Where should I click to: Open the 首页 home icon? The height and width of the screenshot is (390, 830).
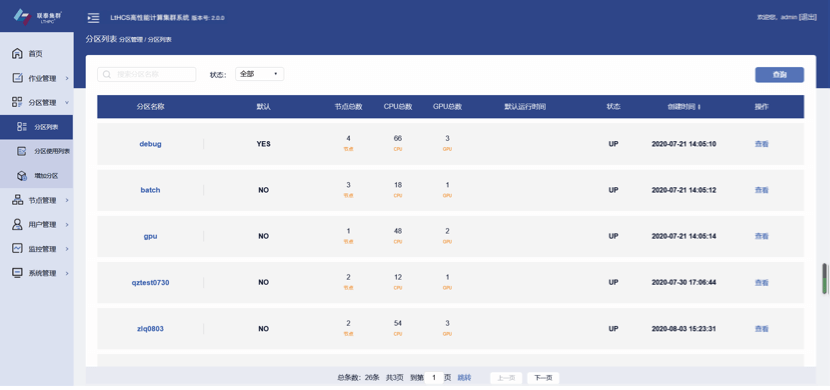point(17,53)
